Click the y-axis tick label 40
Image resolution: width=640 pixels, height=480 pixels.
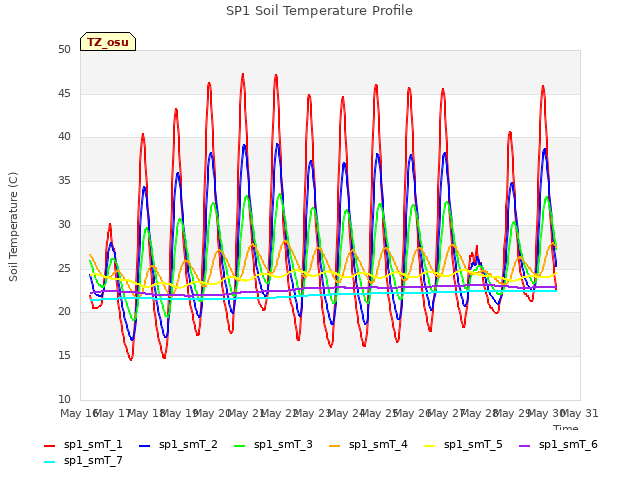pos(64,137)
